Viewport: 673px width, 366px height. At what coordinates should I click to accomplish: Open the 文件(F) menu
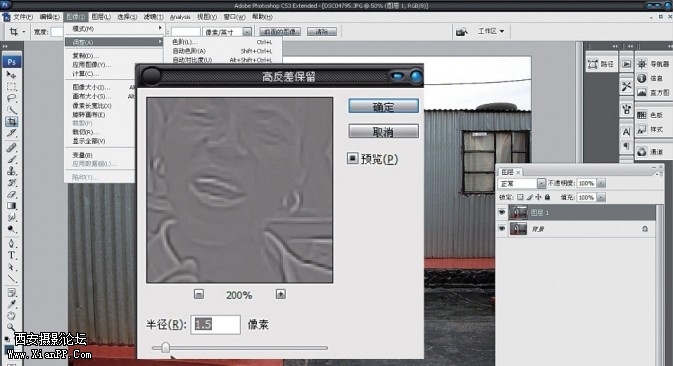tap(23, 17)
